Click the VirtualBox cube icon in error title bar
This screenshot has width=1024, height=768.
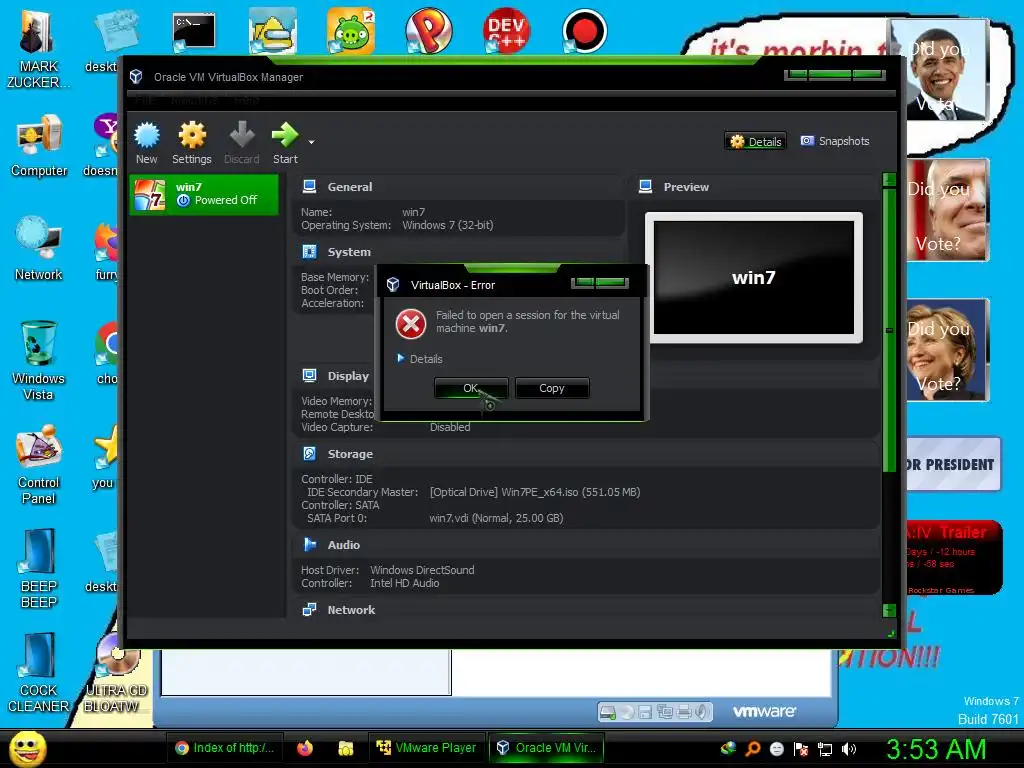tap(393, 285)
